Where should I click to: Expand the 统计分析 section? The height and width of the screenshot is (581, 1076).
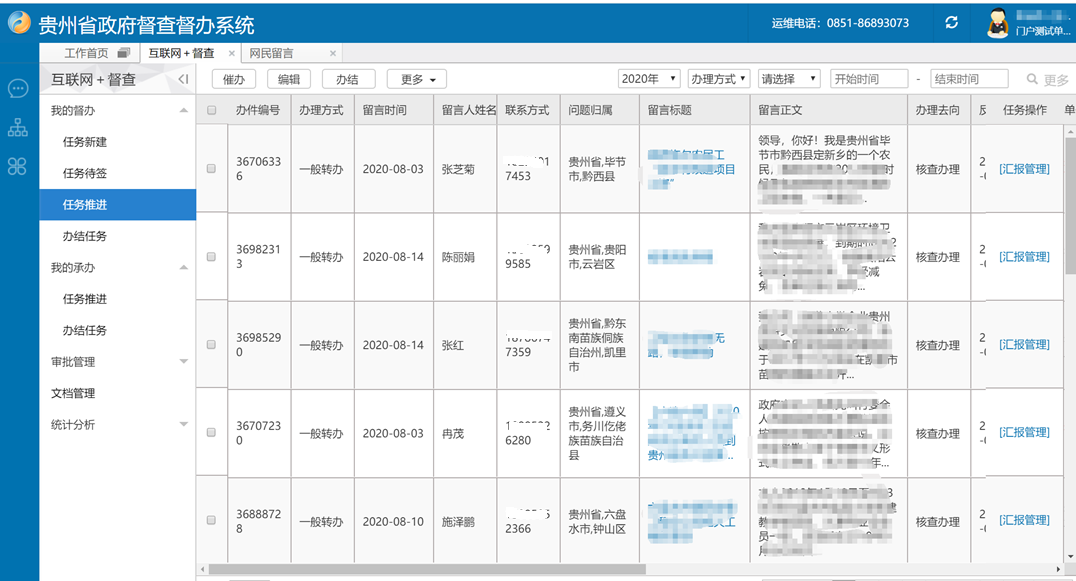(184, 425)
